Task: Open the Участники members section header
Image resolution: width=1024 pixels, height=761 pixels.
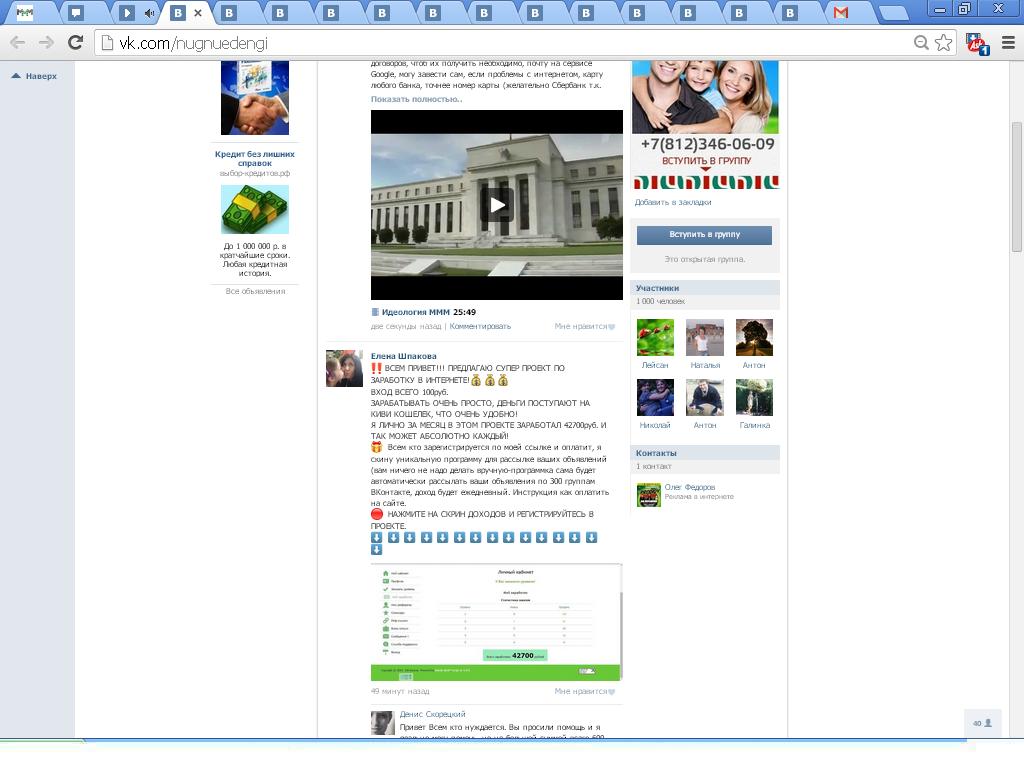Action: (x=705, y=288)
